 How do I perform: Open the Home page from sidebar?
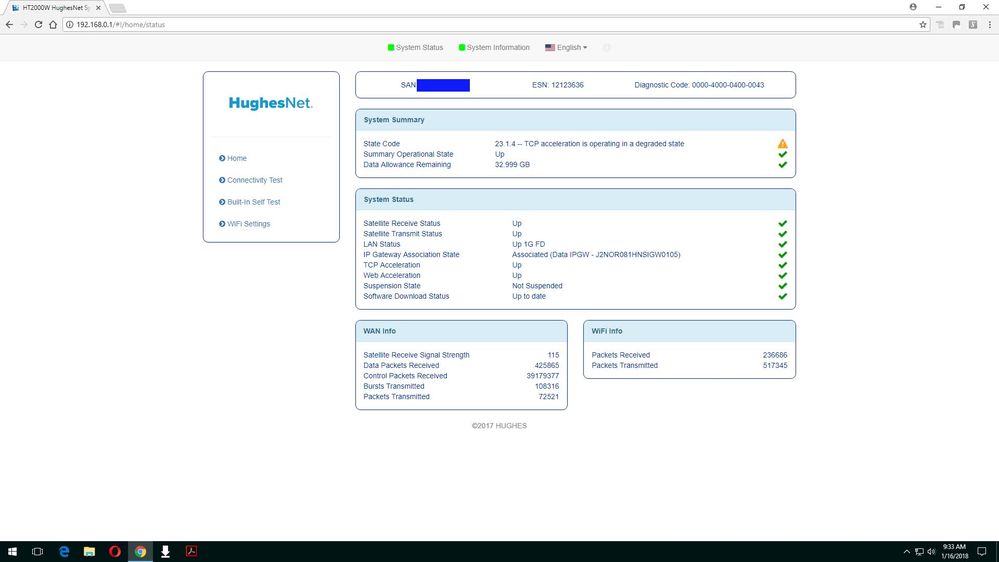pyautogui.click(x=236, y=158)
